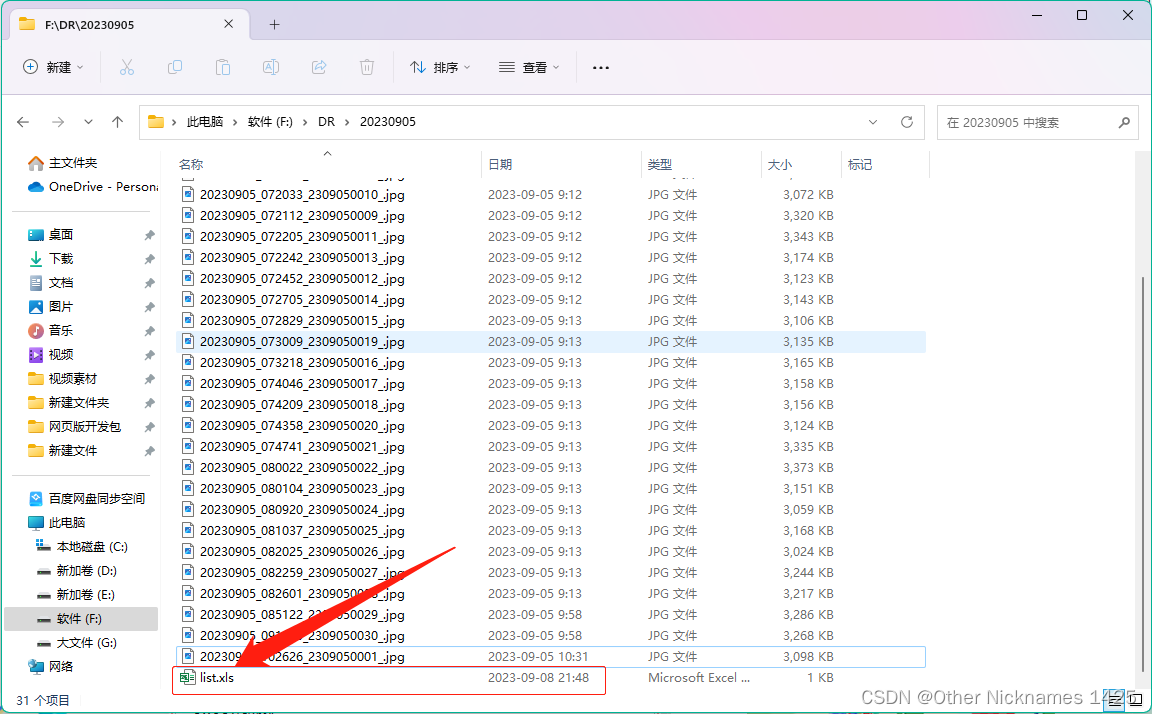Click the pin icon beside 桌面

pyautogui.click(x=150, y=235)
